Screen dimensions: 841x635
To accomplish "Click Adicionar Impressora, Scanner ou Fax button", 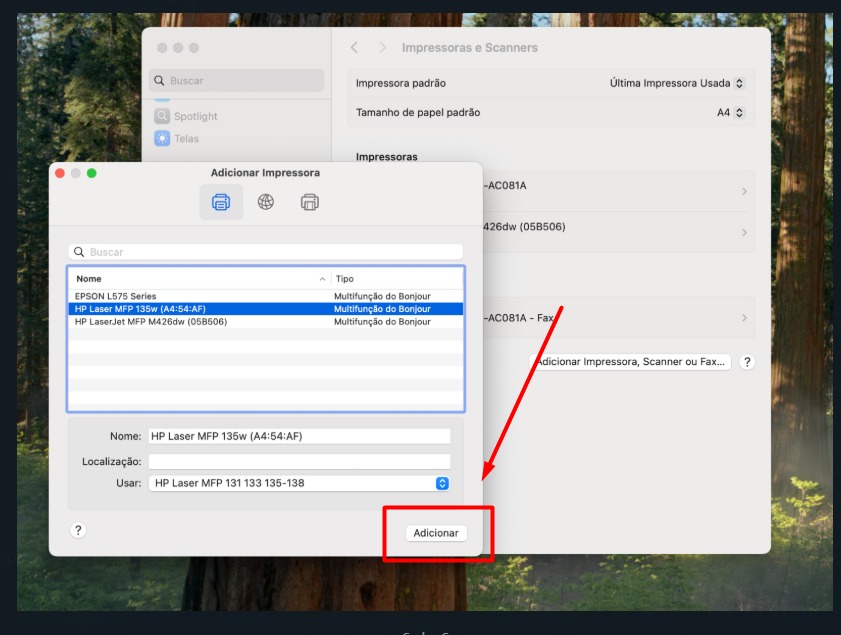I will coord(632,362).
